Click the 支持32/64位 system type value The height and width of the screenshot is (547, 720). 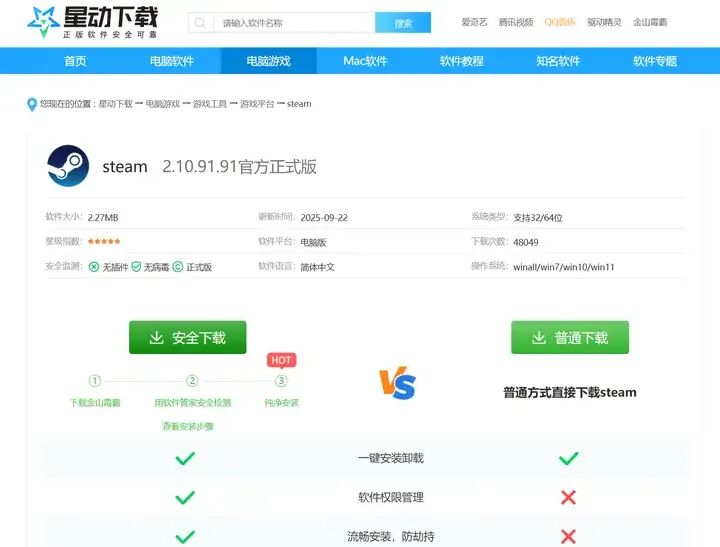(538, 218)
